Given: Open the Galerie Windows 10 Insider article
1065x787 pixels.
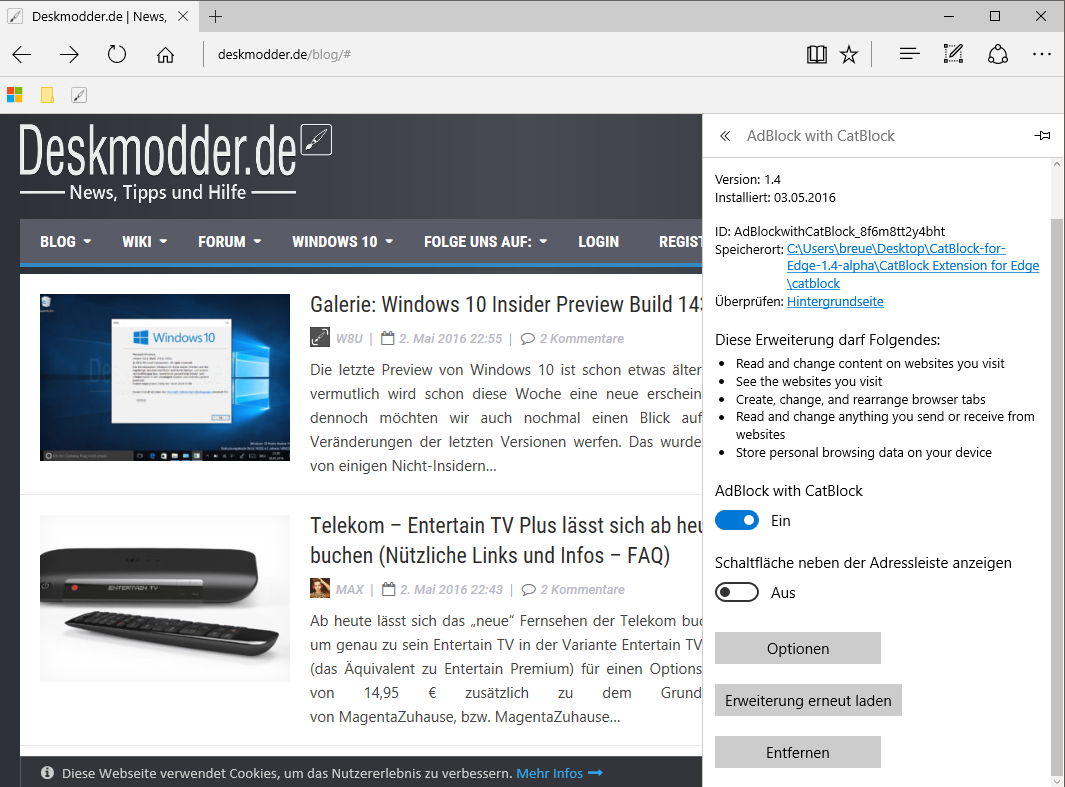Looking at the screenshot, I should (506, 304).
